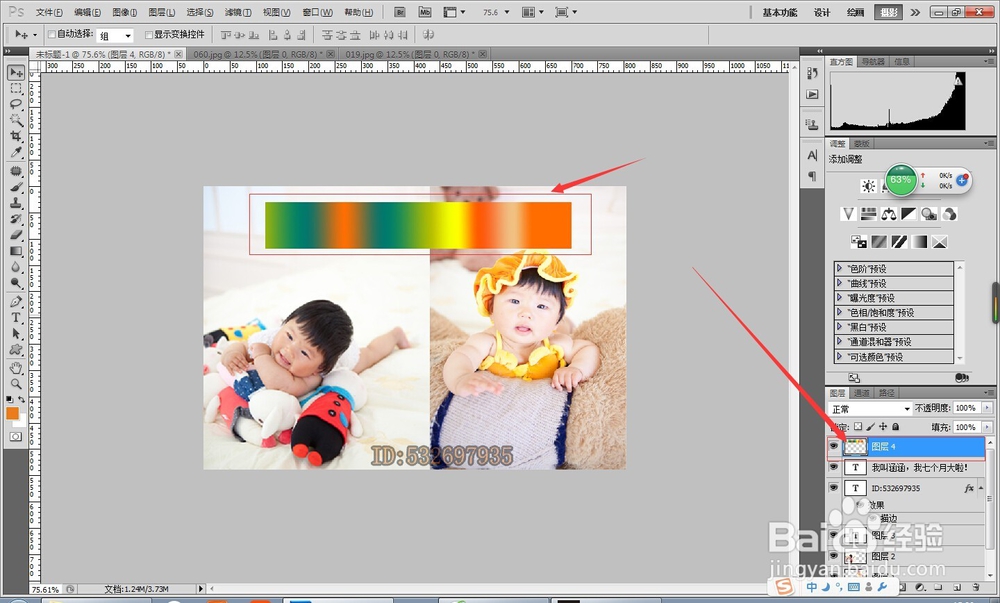Open the History panel icon
This screenshot has width=1000, height=603.
click(x=812, y=73)
